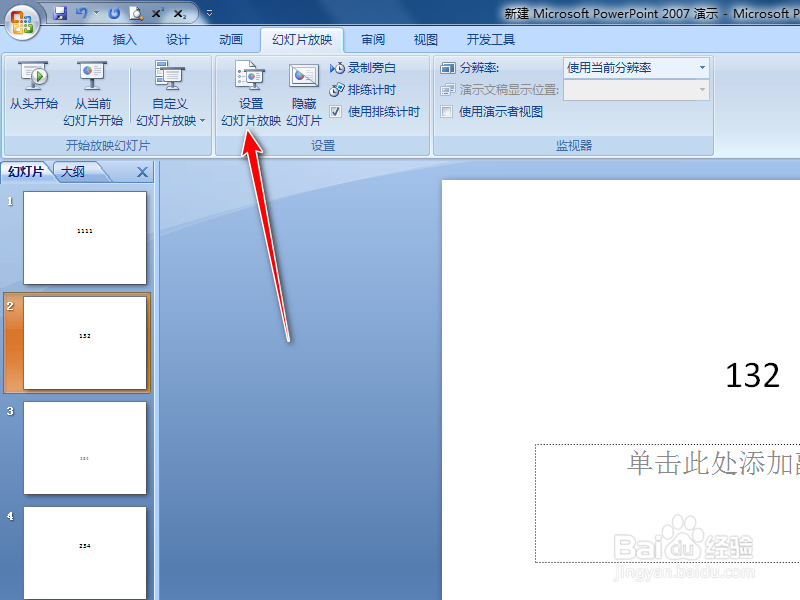Screen dimensions: 800x600
Task: Click the title text 132
Action: point(753,376)
